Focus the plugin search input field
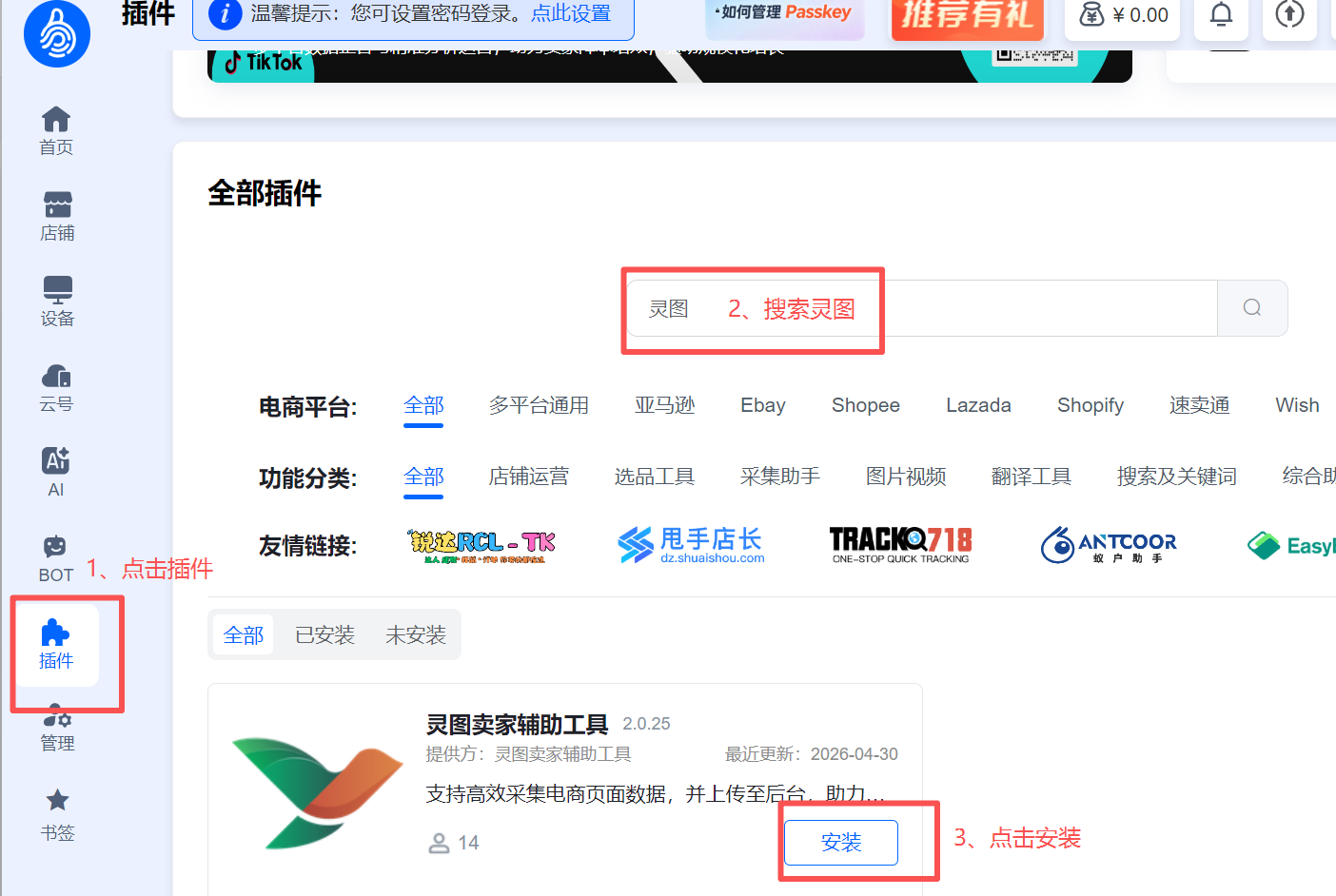Viewport: 1336px width, 896px height. point(921,308)
